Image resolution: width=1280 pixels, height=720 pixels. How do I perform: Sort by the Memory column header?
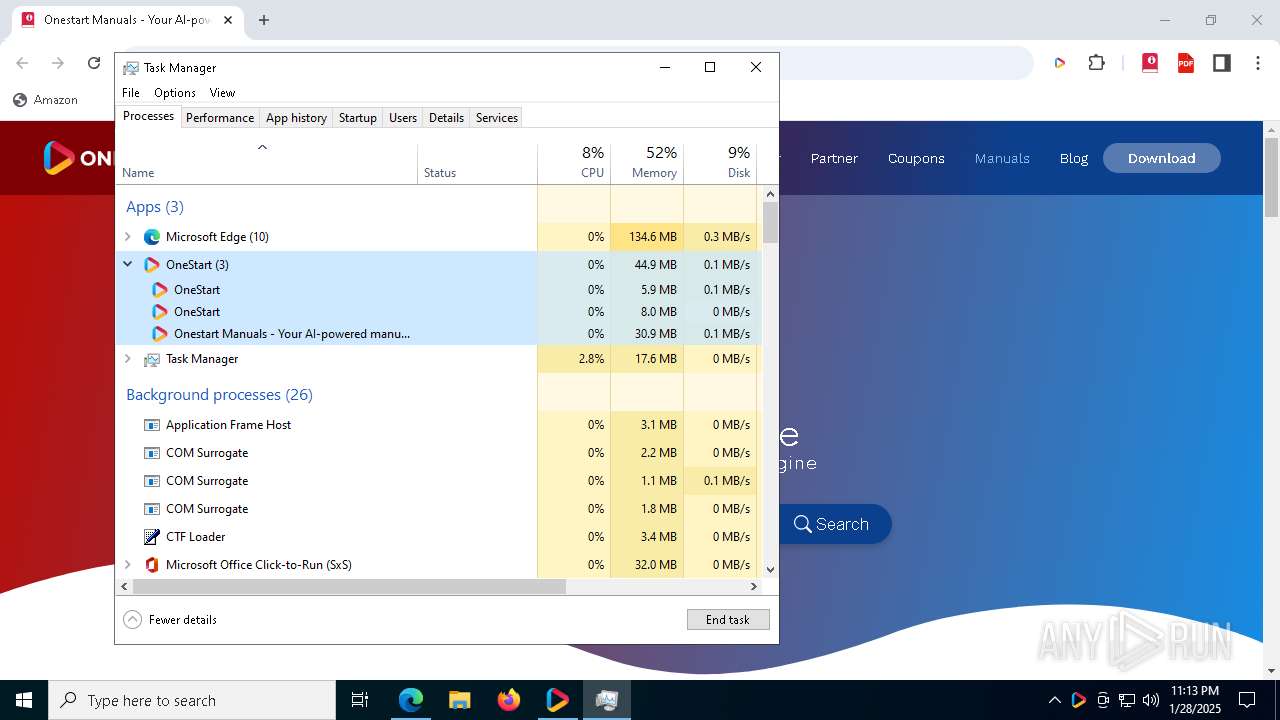647,162
